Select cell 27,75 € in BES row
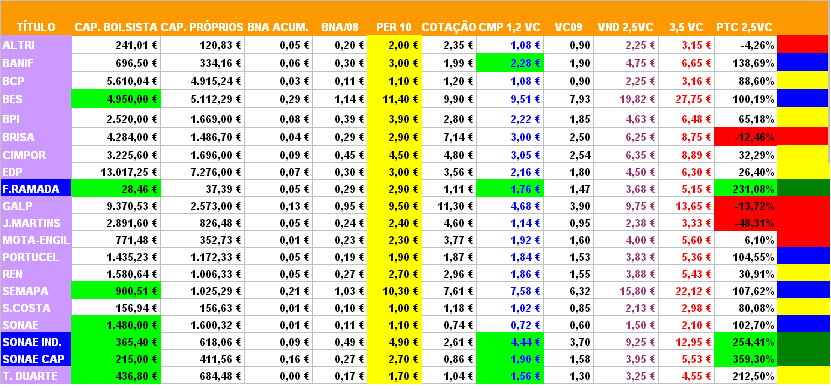 687,99
